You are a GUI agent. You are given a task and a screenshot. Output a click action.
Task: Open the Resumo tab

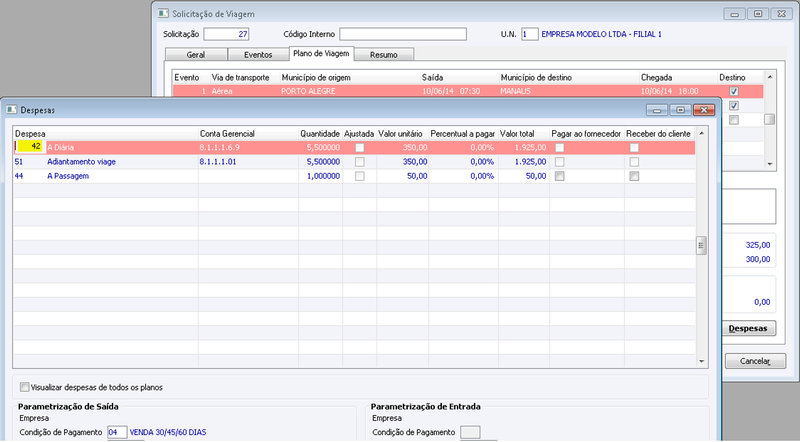click(x=384, y=55)
